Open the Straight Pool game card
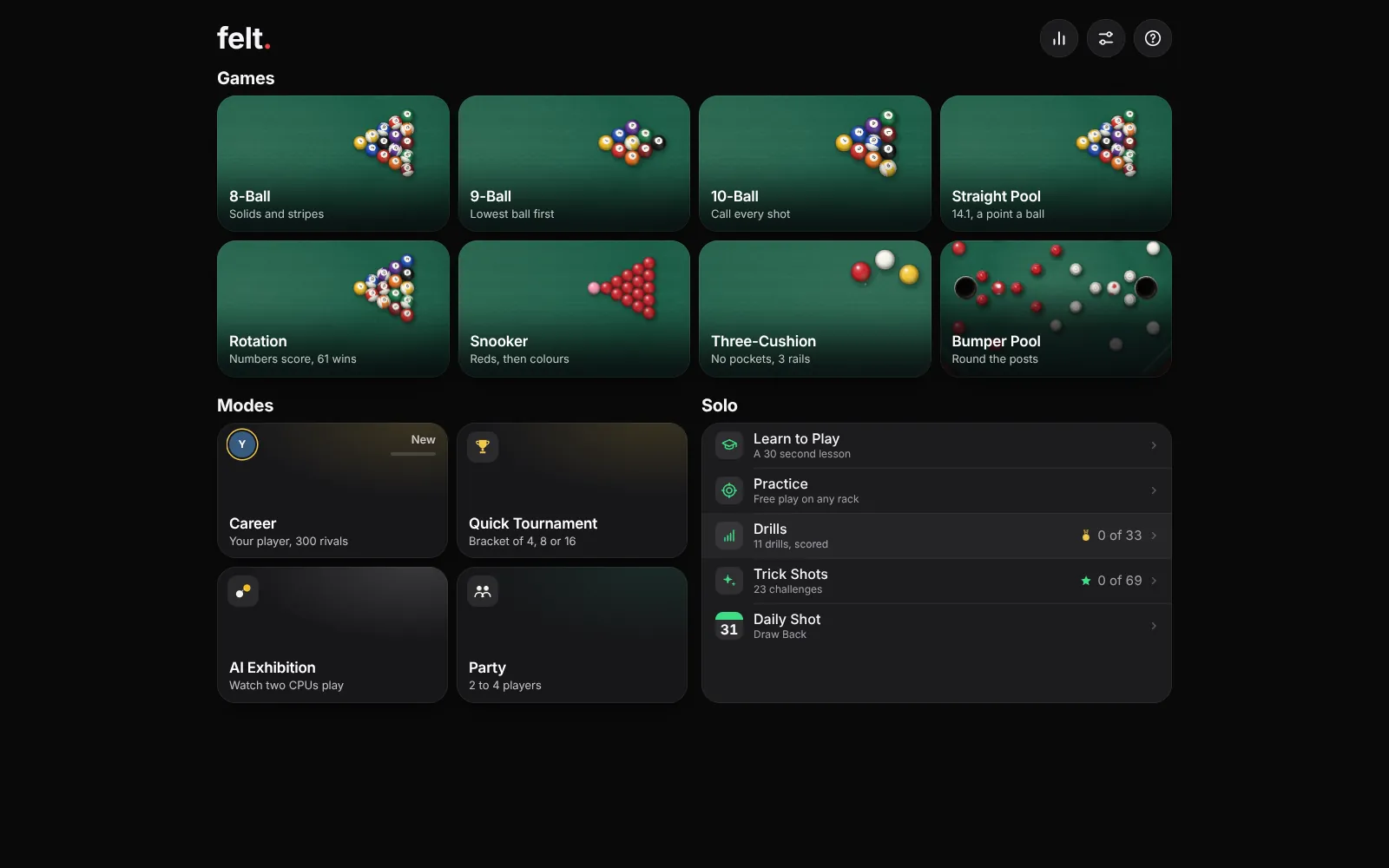Image resolution: width=1389 pixels, height=868 pixels. (1056, 163)
